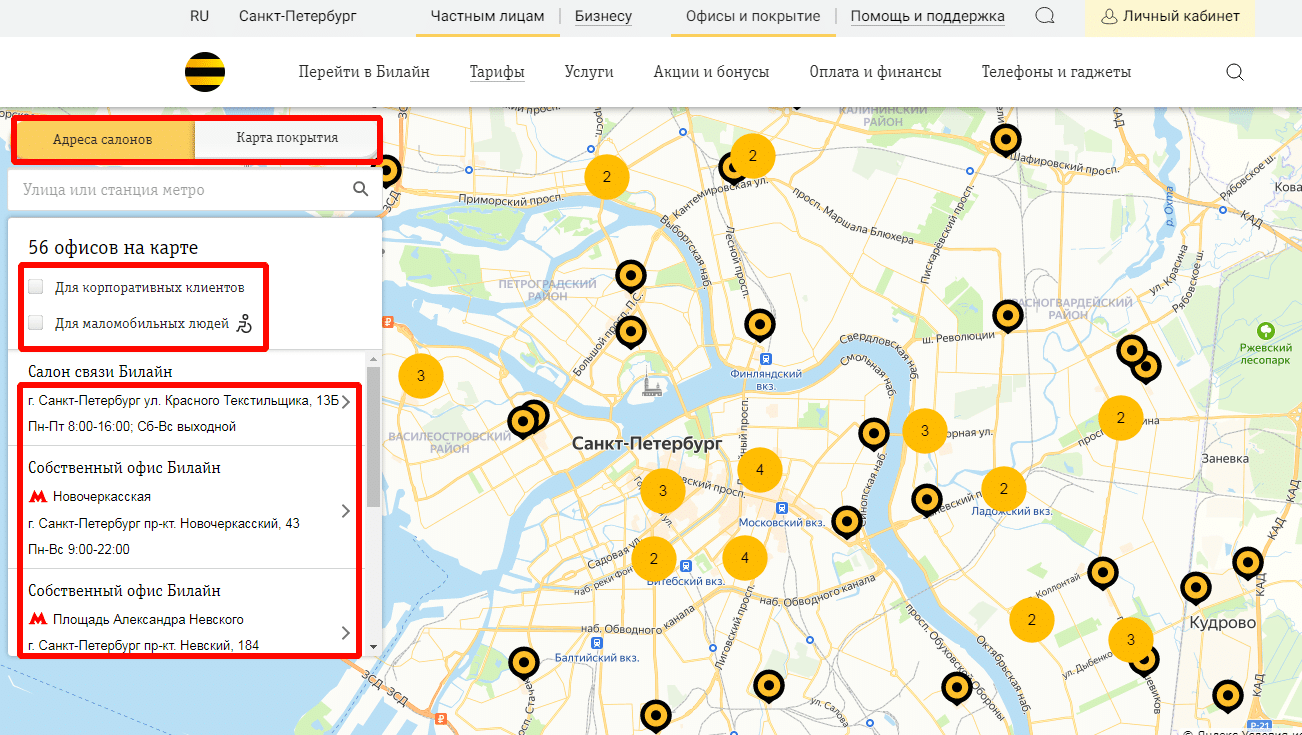Click Салон связи Билайн heading
Image resolution: width=1302 pixels, height=735 pixels.
coord(100,372)
